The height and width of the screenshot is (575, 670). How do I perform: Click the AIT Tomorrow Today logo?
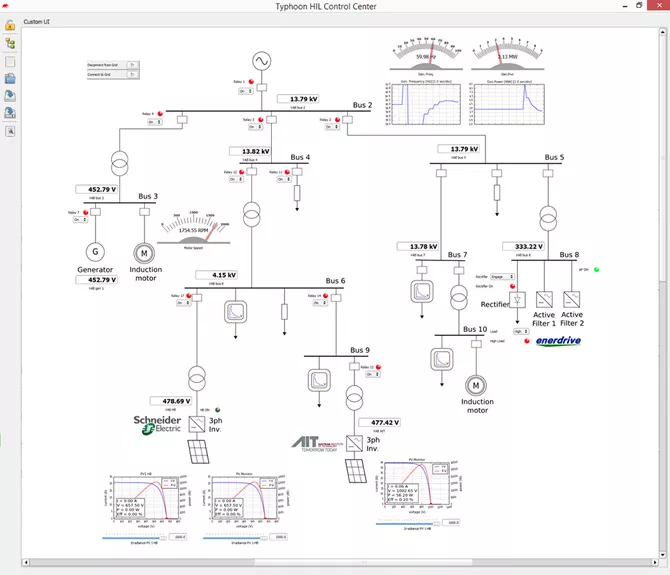tap(317, 444)
